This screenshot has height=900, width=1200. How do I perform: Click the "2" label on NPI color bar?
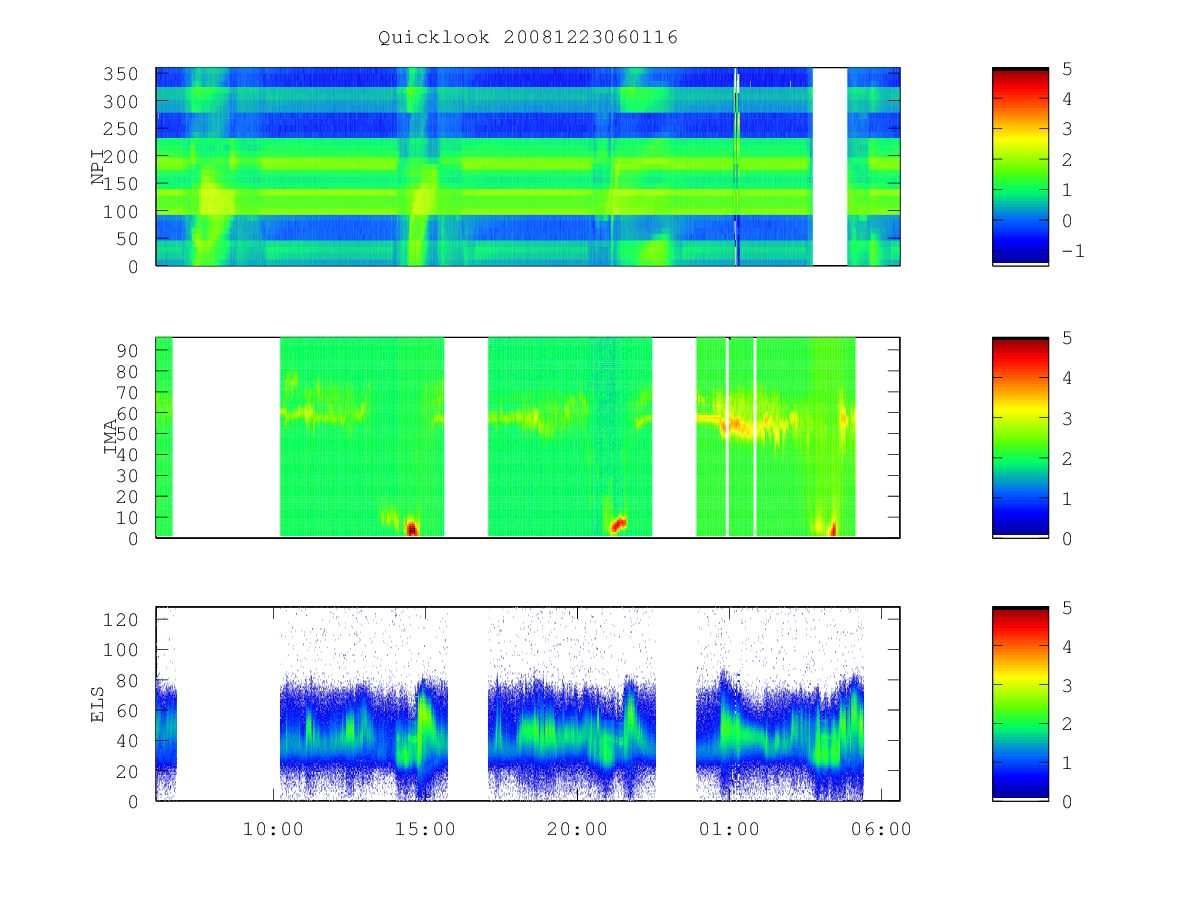[x=1066, y=160]
